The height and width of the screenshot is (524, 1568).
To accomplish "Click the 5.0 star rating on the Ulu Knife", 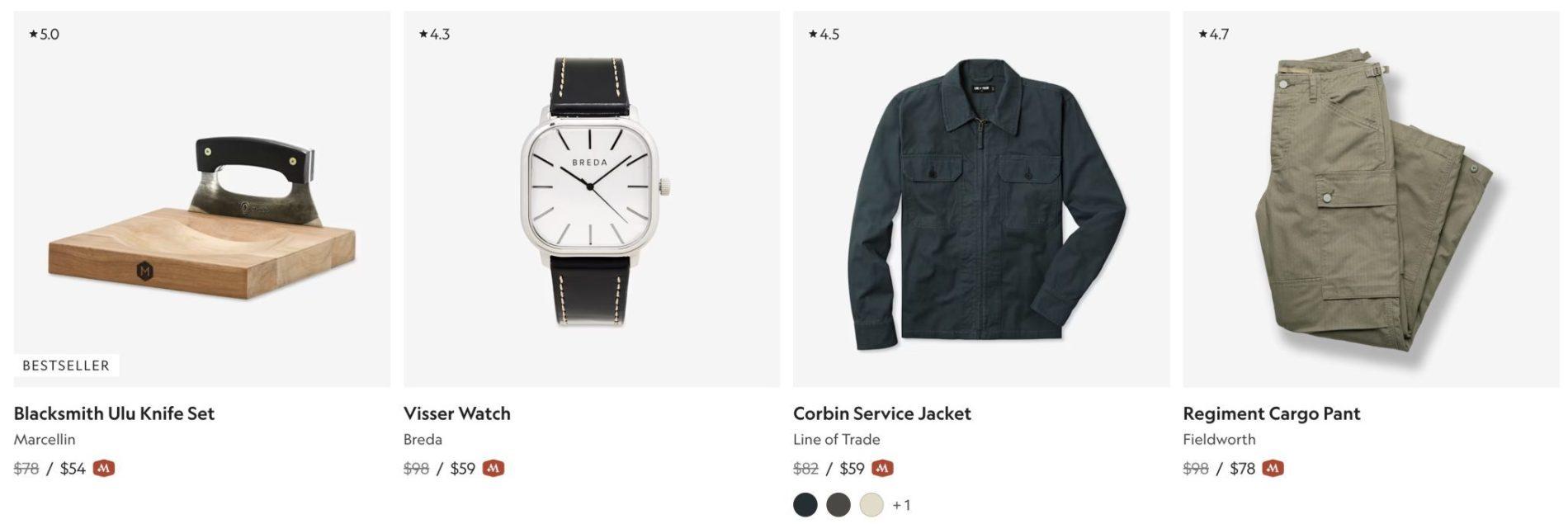I will pyautogui.click(x=44, y=34).
